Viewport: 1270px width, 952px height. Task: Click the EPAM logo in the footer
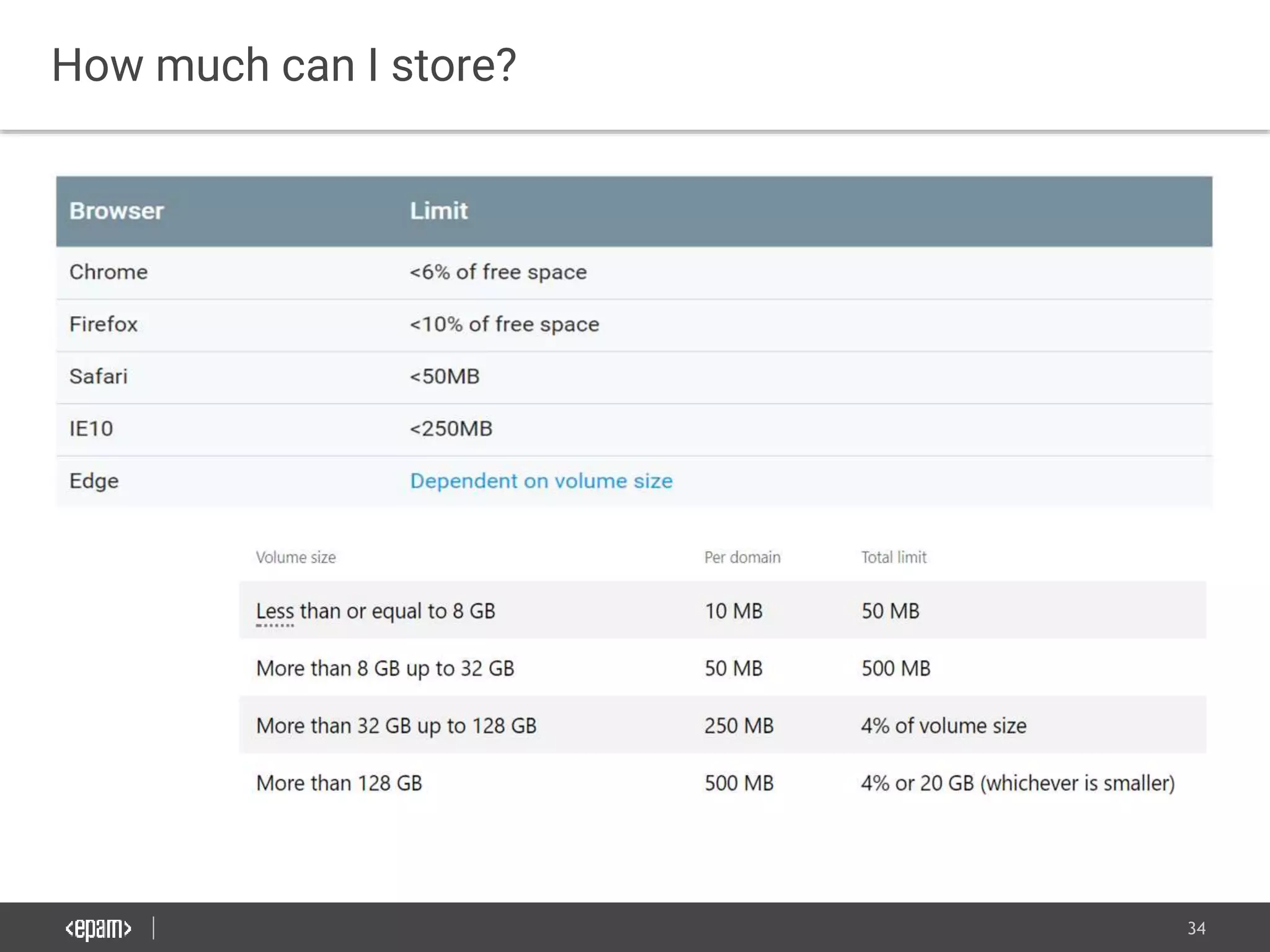(x=99, y=928)
